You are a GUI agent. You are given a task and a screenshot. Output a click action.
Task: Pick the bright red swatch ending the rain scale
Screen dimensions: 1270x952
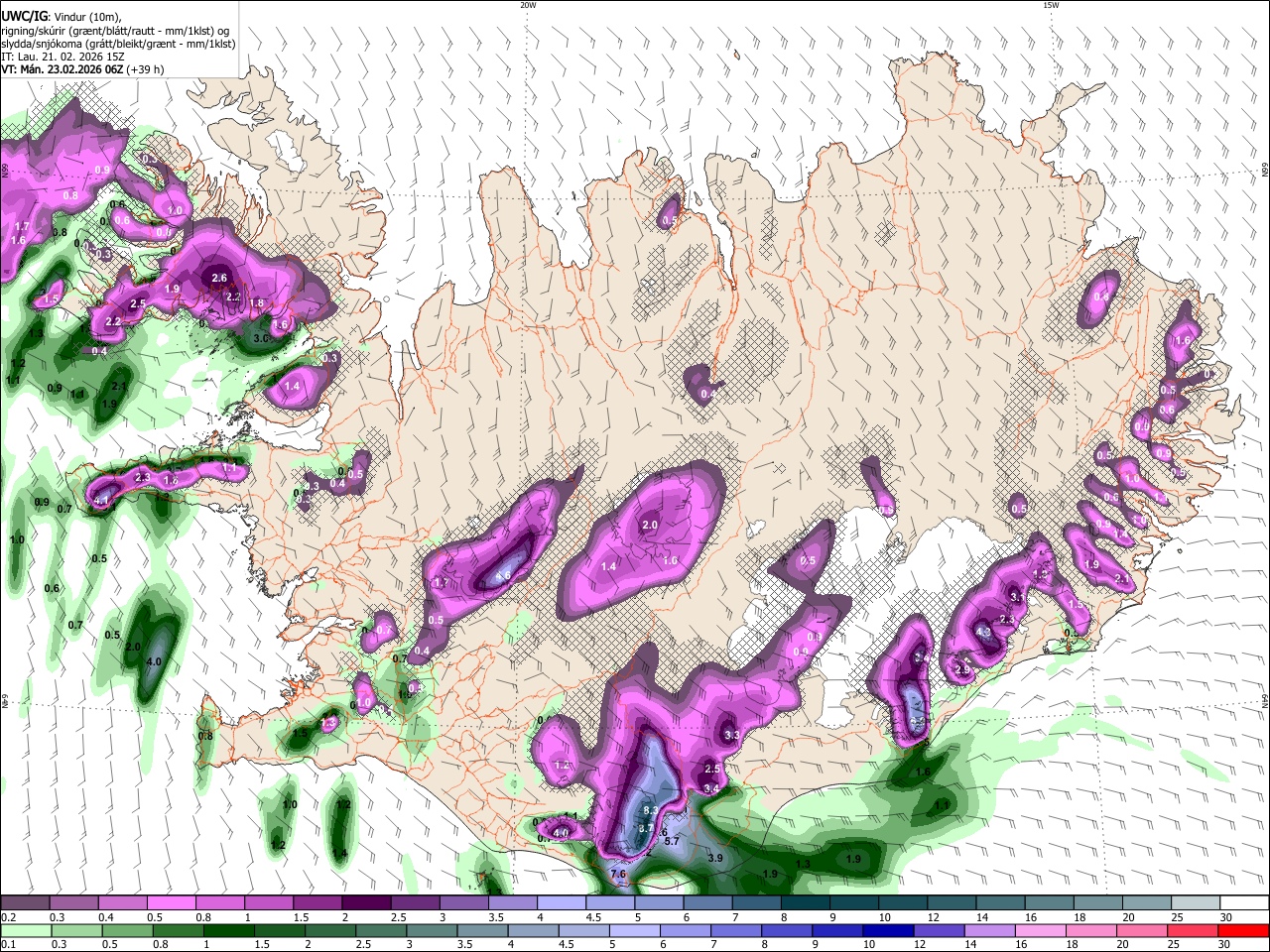[1243, 930]
